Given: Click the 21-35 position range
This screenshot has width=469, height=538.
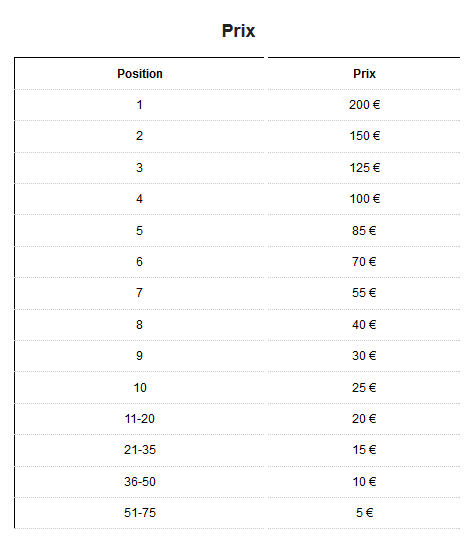Looking at the screenshot, I should (x=140, y=450).
